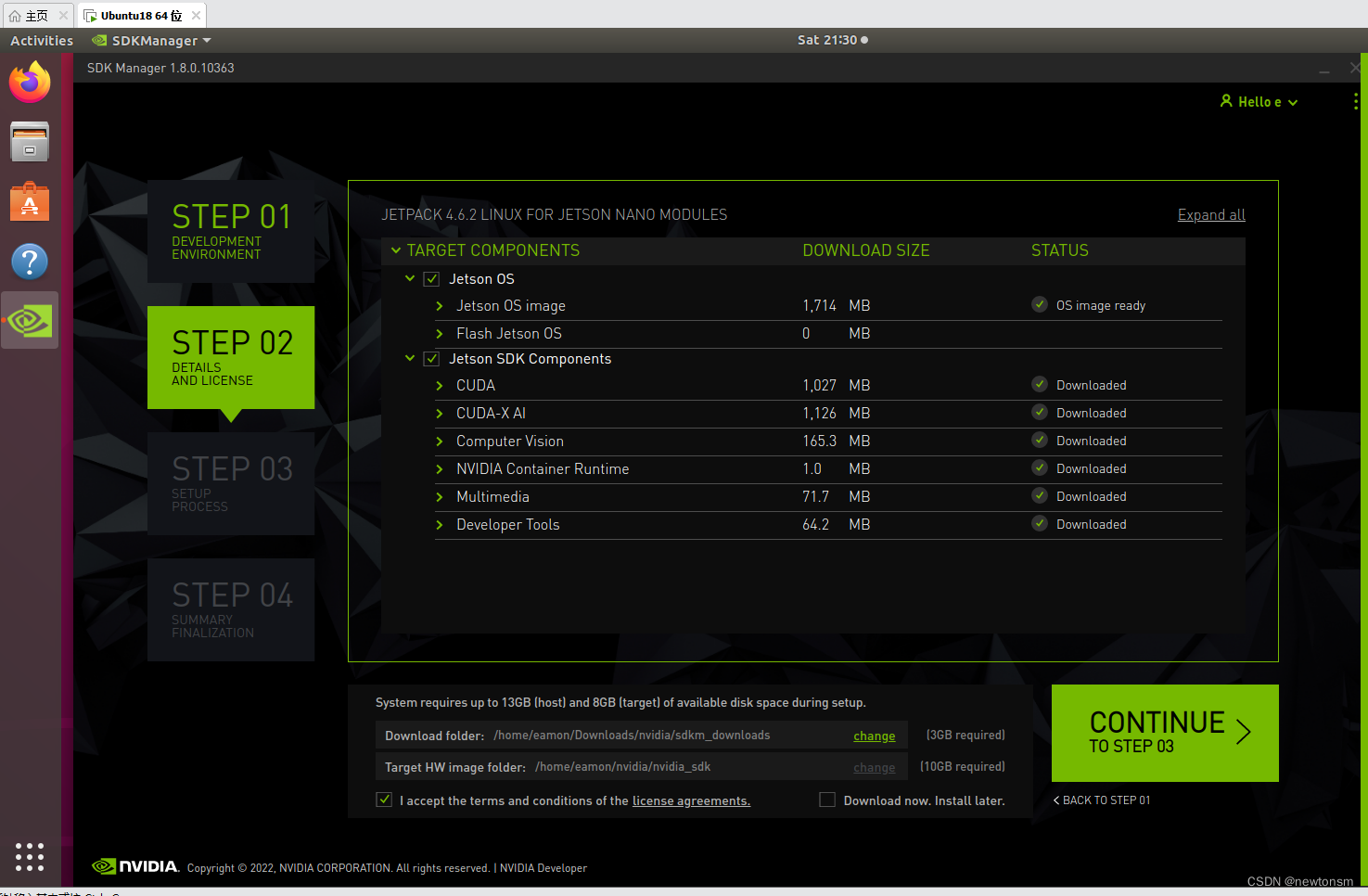Uncheck the Jetson SDK Components checkbox
The image size is (1368, 896).
[431, 359]
